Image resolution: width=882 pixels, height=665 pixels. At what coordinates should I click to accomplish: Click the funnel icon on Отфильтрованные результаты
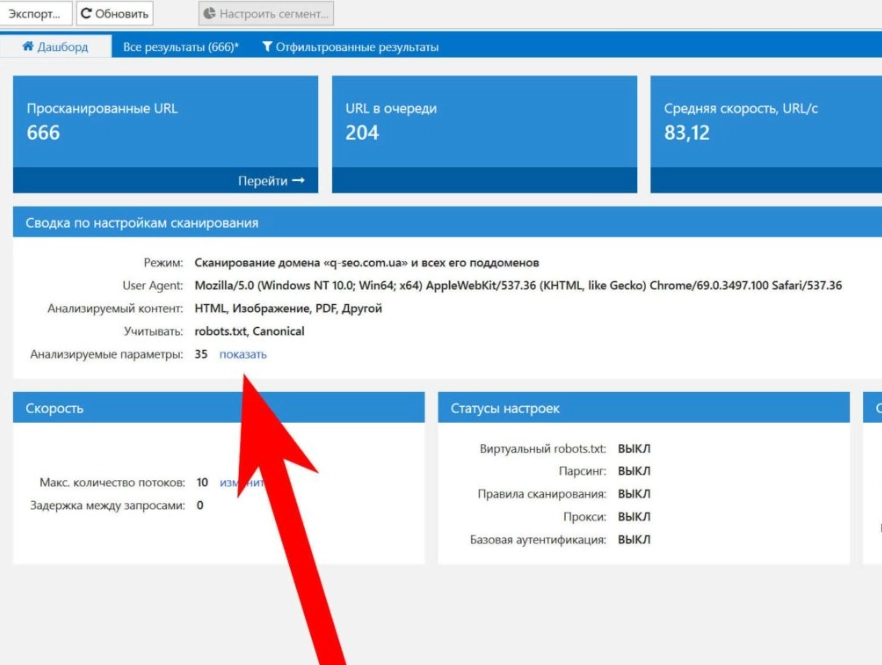point(267,47)
